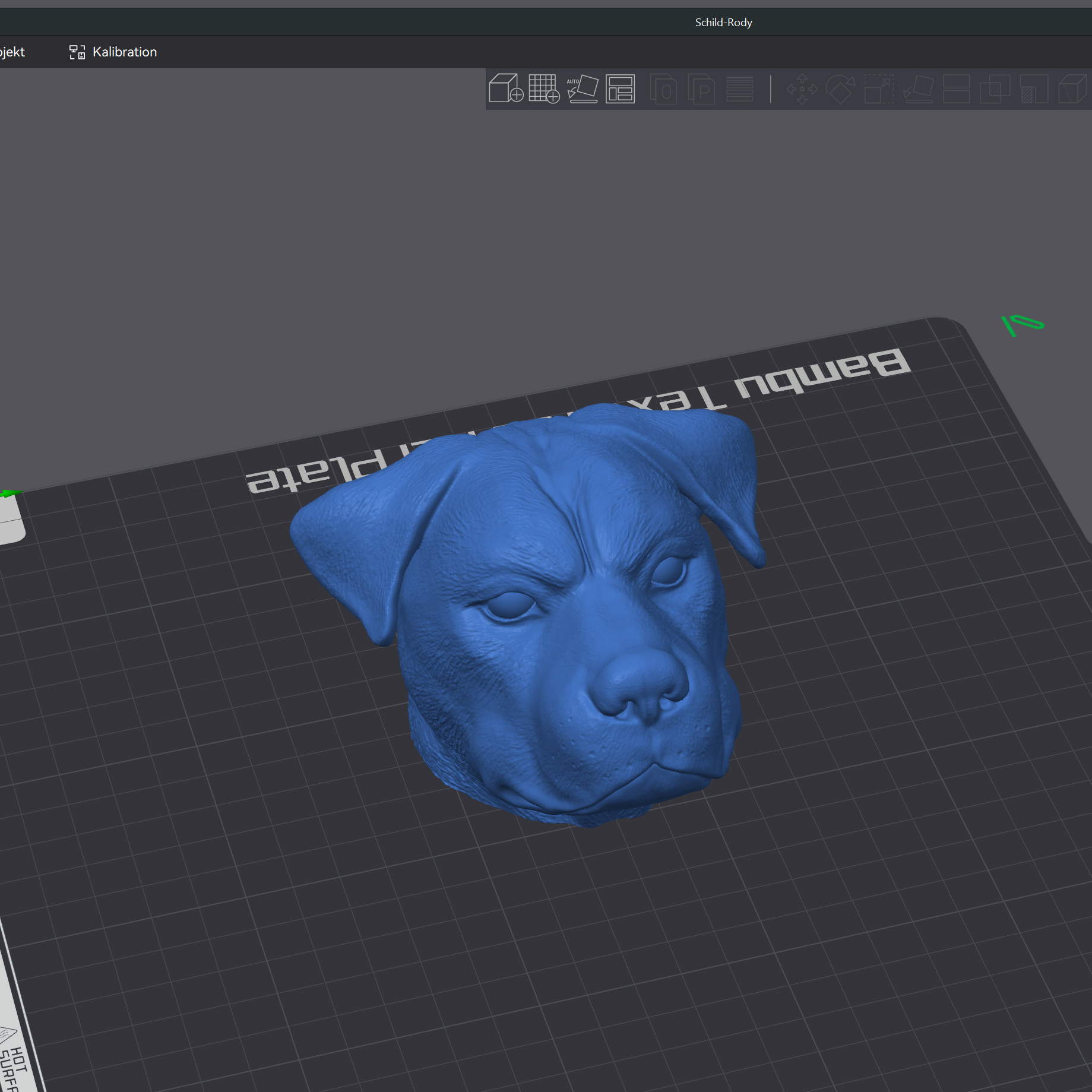Click the Split to parts icon
The image size is (1092, 1092).
(701, 89)
